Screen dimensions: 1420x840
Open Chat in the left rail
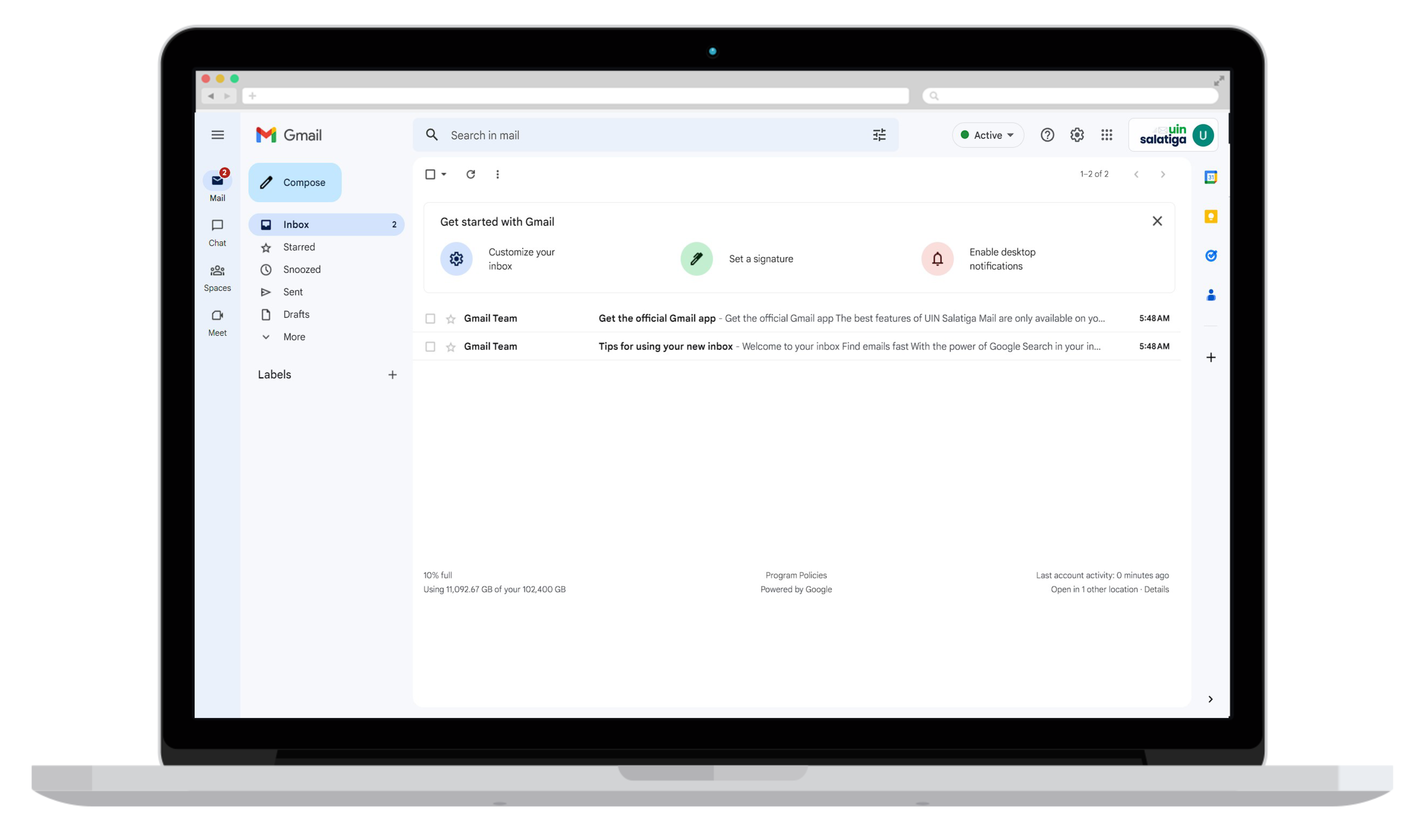pyautogui.click(x=217, y=233)
